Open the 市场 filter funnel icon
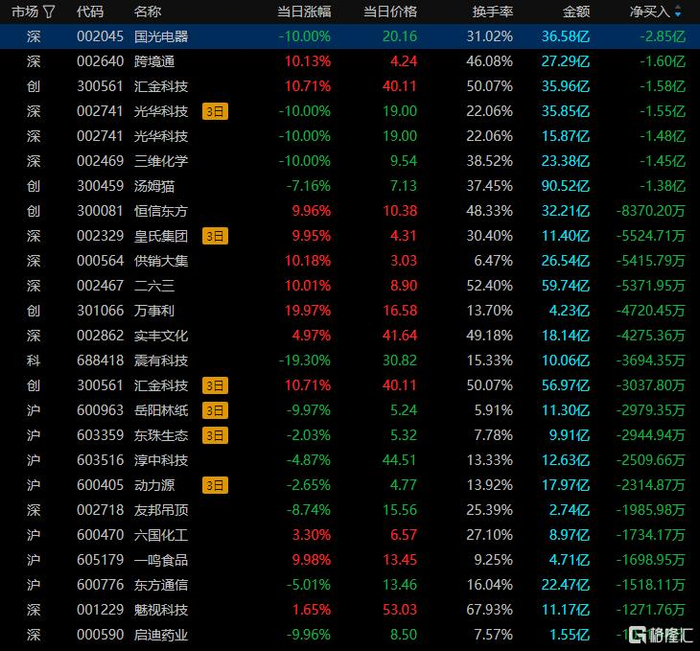This screenshot has width=700, height=651. coord(50,12)
